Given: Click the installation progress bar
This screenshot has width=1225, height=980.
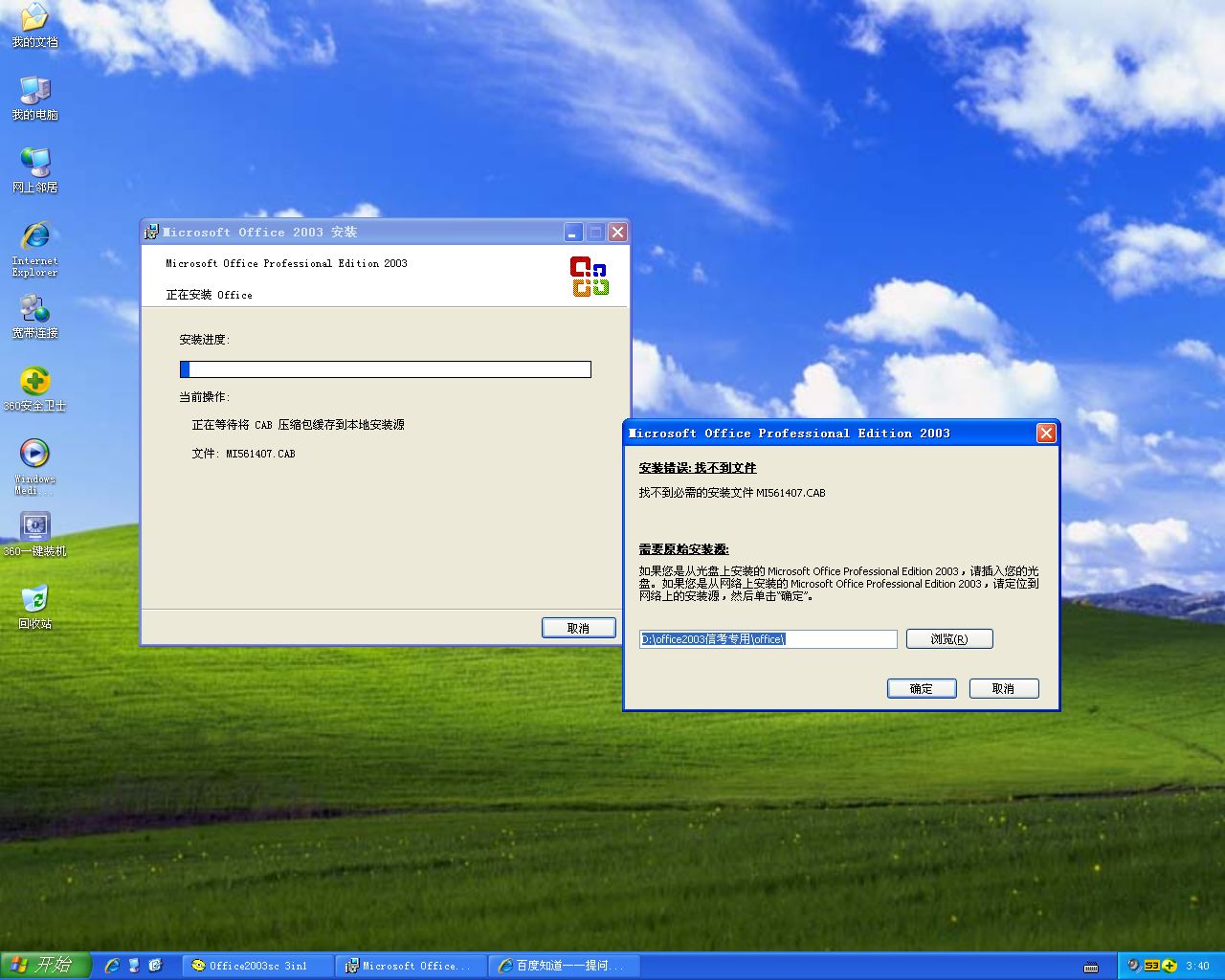Looking at the screenshot, I should point(386,369).
